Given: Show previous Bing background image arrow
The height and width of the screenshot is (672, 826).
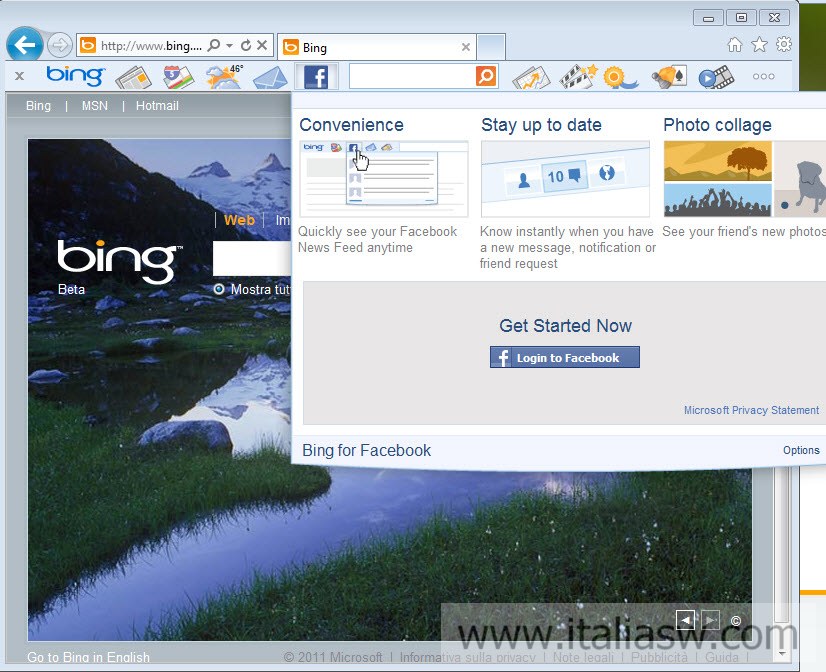Looking at the screenshot, I should tap(686, 620).
